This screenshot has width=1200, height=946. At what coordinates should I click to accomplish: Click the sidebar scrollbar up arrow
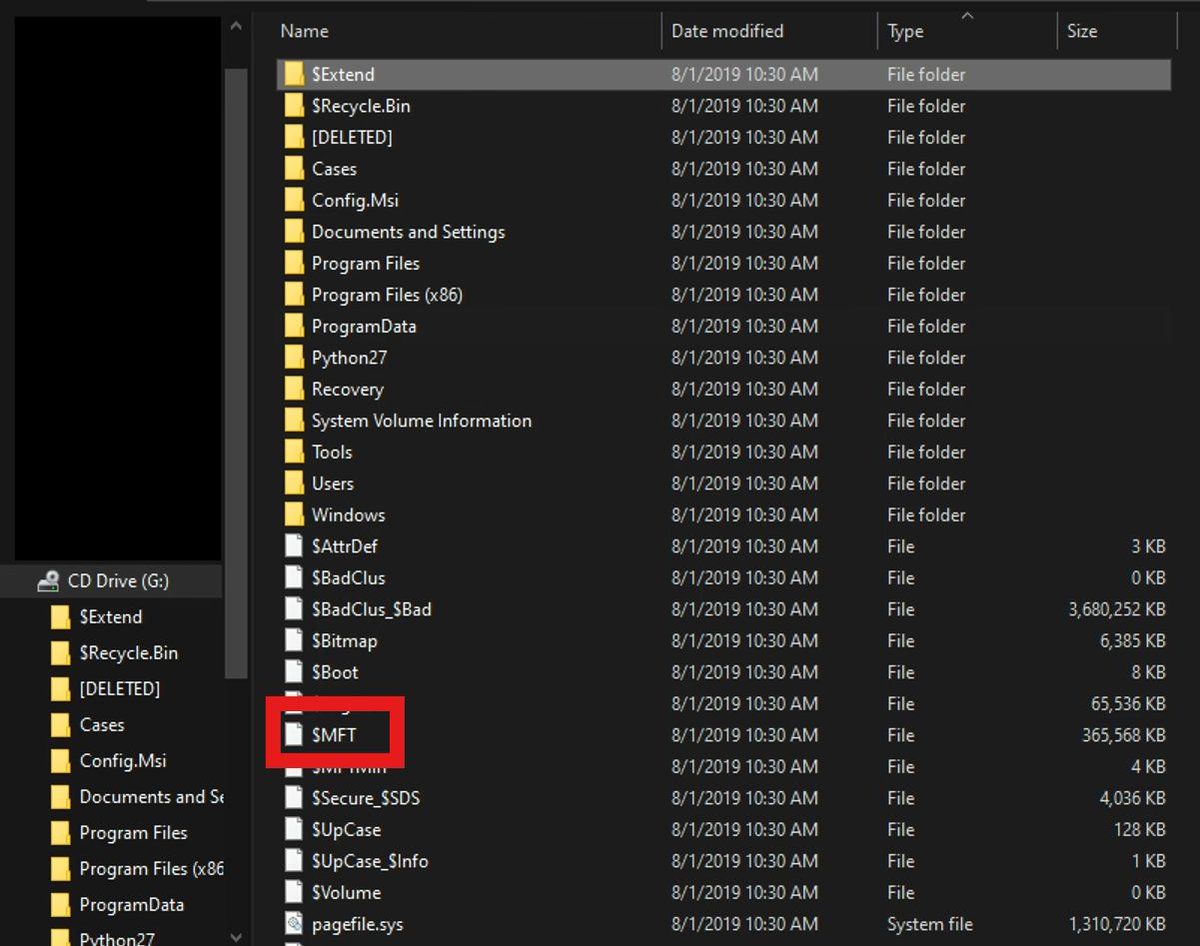pyautogui.click(x=236, y=25)
